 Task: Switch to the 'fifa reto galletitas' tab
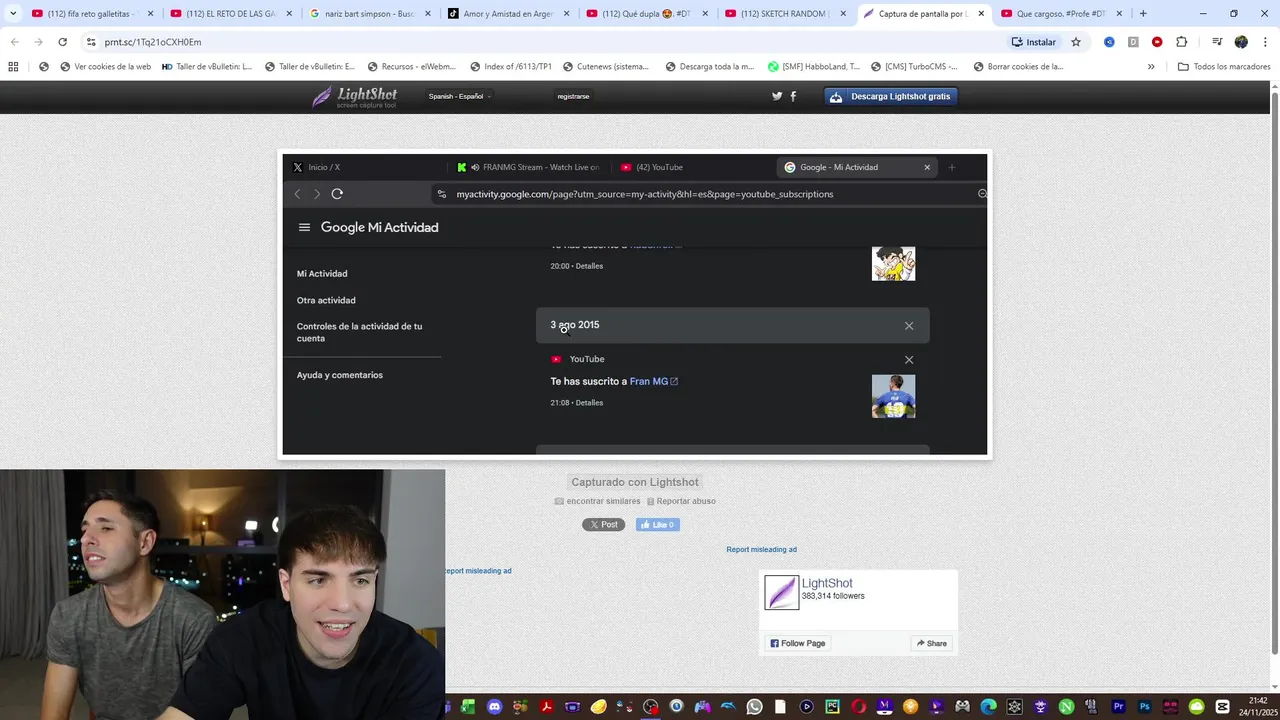(90, 14)
